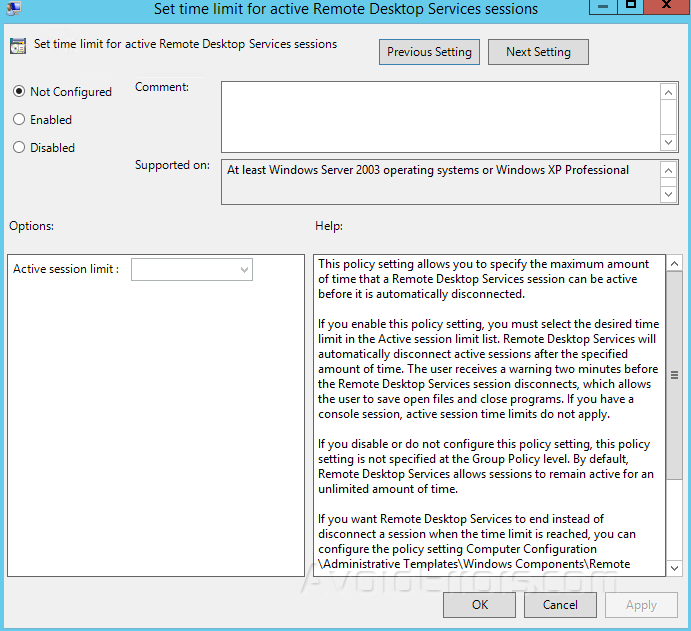691x631 pixels.
Task: Click the Help panel scroll down arrow
Action: (674, 566)
